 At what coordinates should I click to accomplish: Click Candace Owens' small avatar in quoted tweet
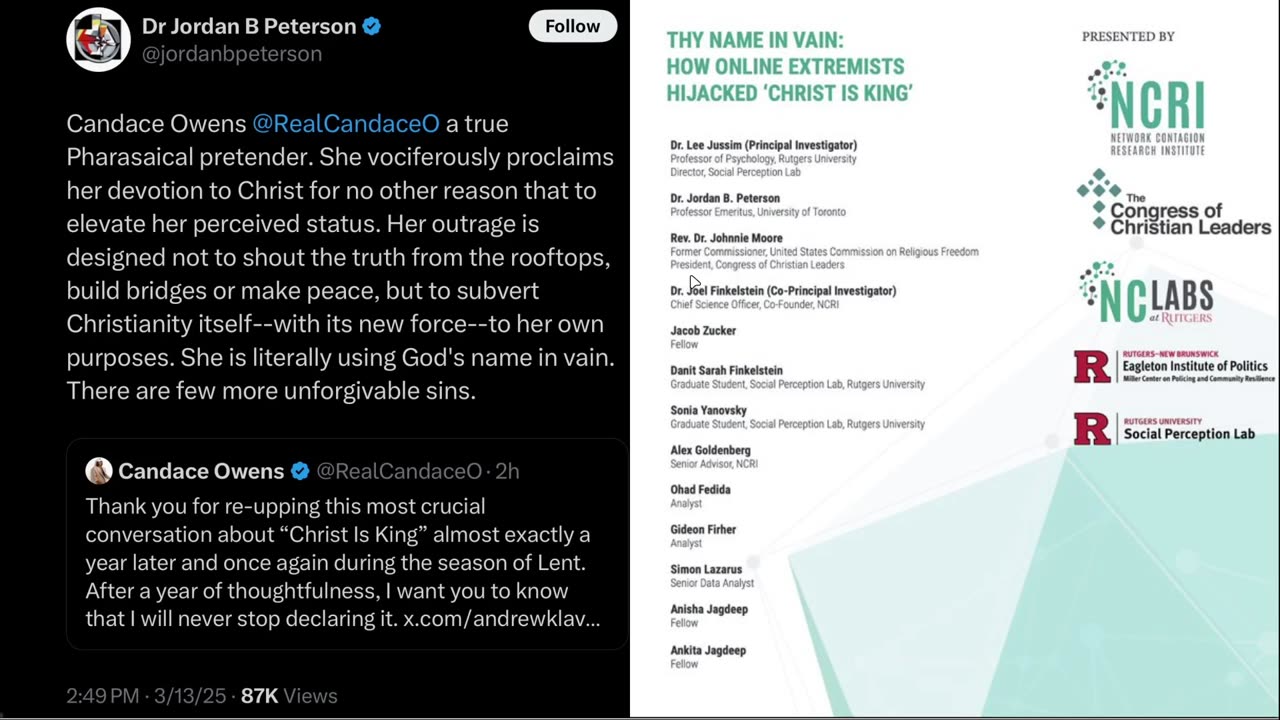[x=99, y=471]
